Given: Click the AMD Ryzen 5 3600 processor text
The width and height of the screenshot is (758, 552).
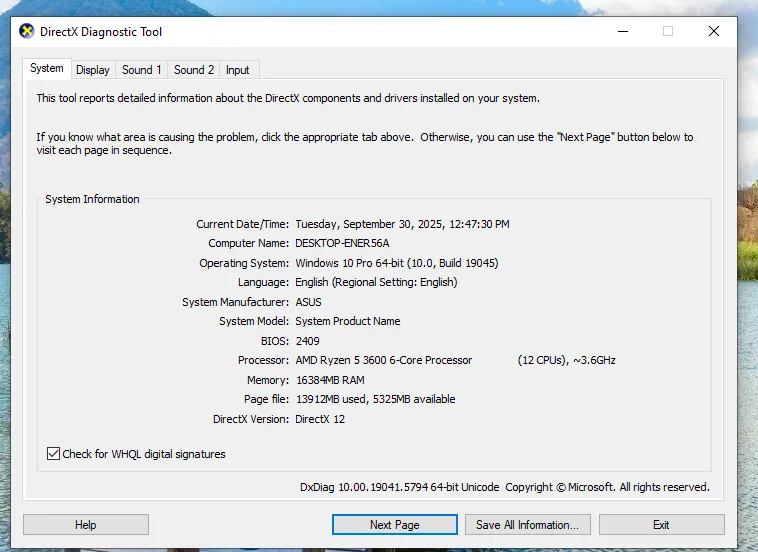Looking at the screenshot, I should coord(383,360).
